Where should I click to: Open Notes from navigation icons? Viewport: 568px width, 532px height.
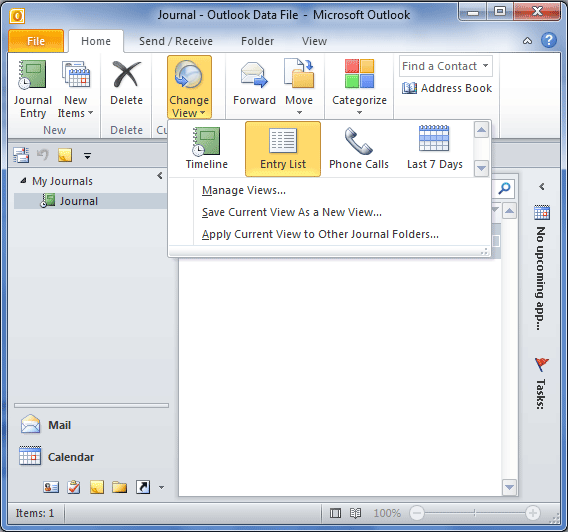(97, 487)
